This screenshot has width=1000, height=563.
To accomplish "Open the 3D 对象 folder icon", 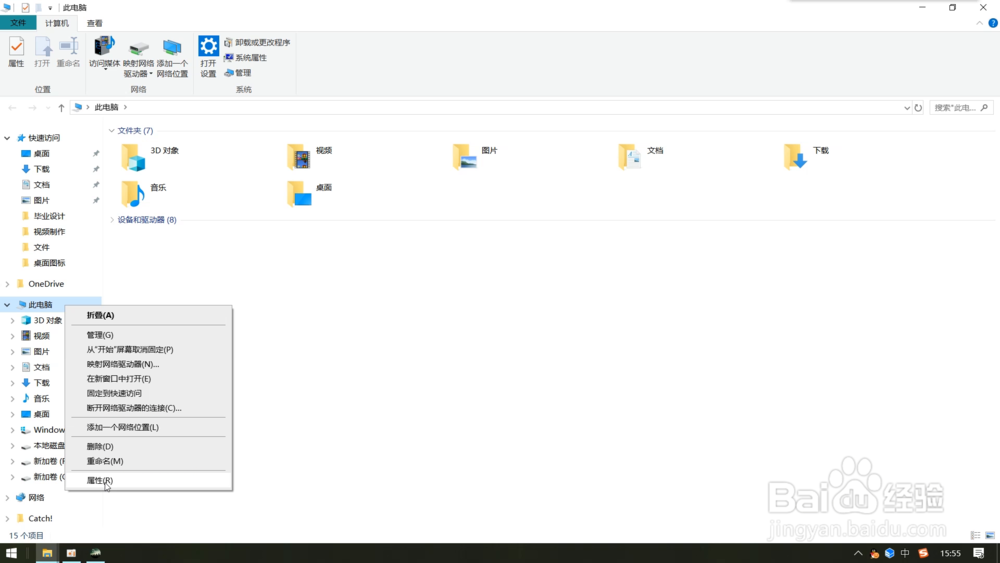I will click(x=133, y=157).
